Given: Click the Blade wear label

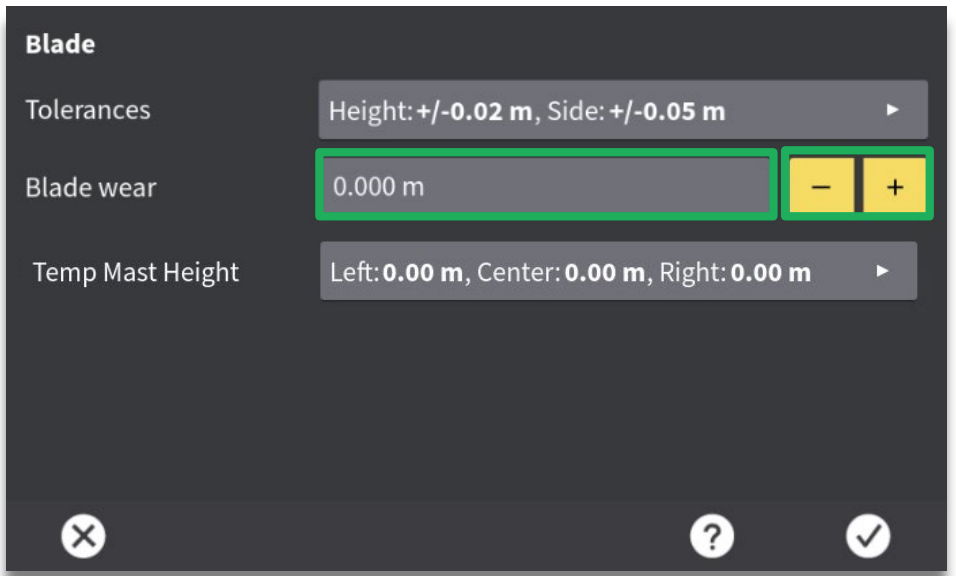Looking at the screenshot, I should (x=91, y=187).
